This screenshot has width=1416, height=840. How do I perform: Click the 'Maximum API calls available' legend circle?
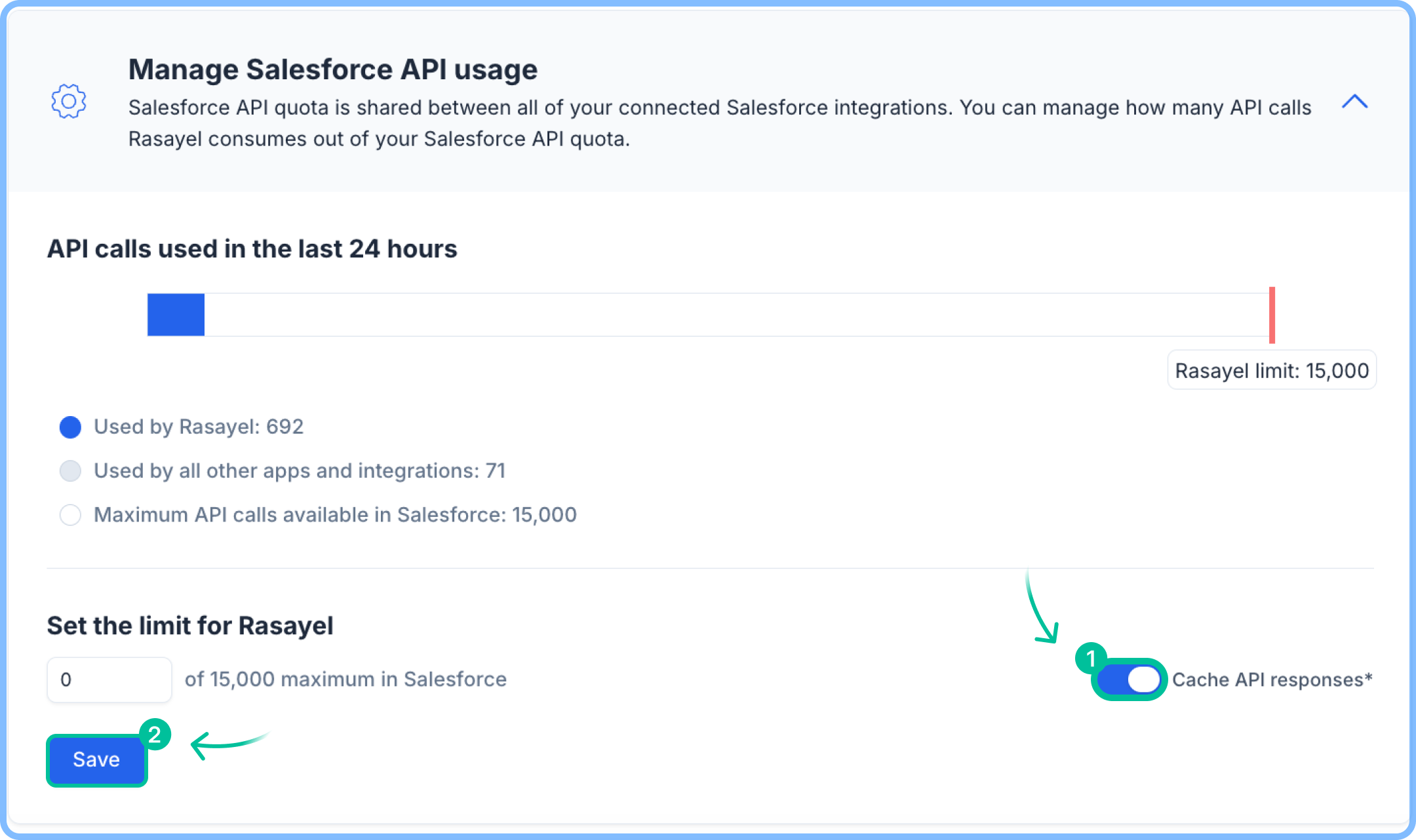pos(69,515)
